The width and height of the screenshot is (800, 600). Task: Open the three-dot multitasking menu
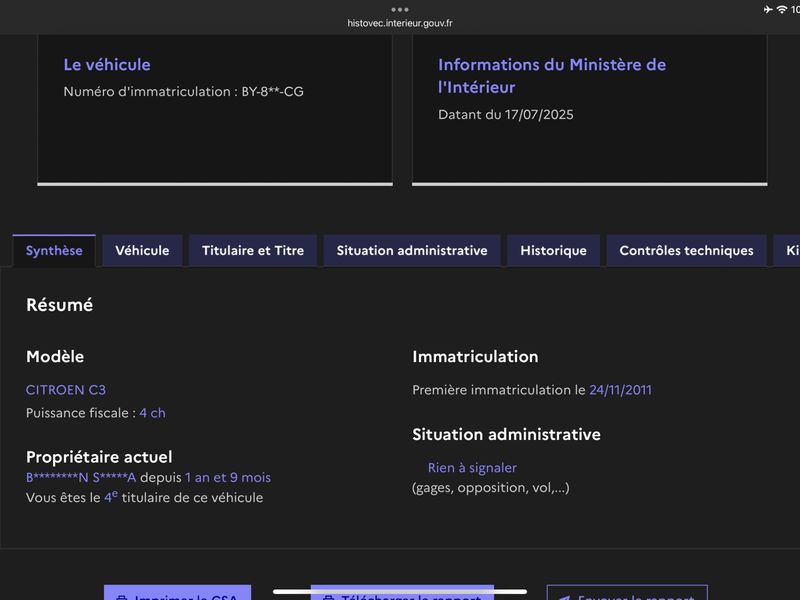(x=399, y=9)
